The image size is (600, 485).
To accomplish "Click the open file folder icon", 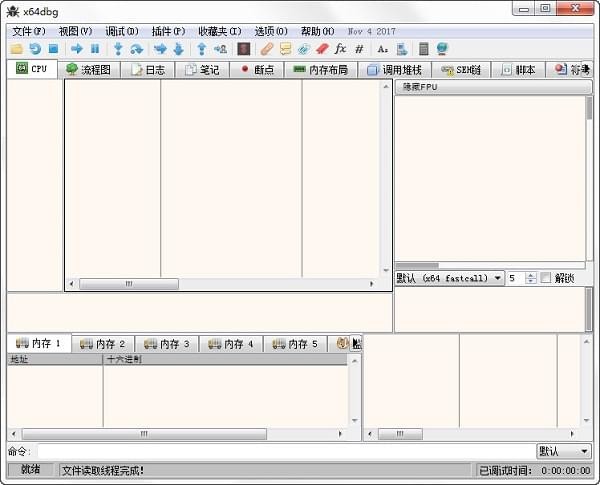I will 16,48.
